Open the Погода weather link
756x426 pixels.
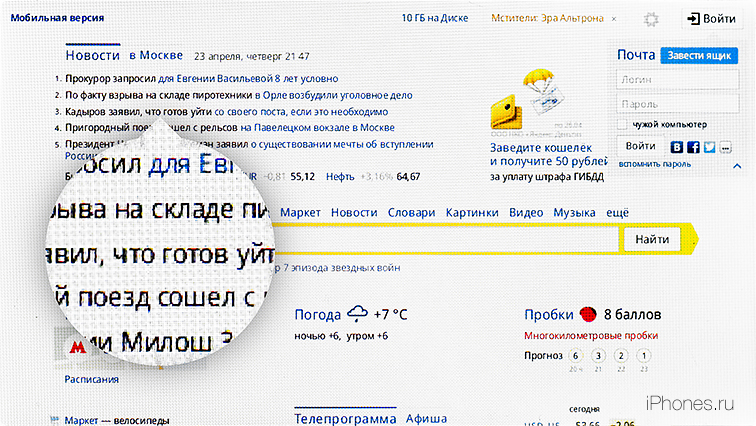click(x=318, y=315)
